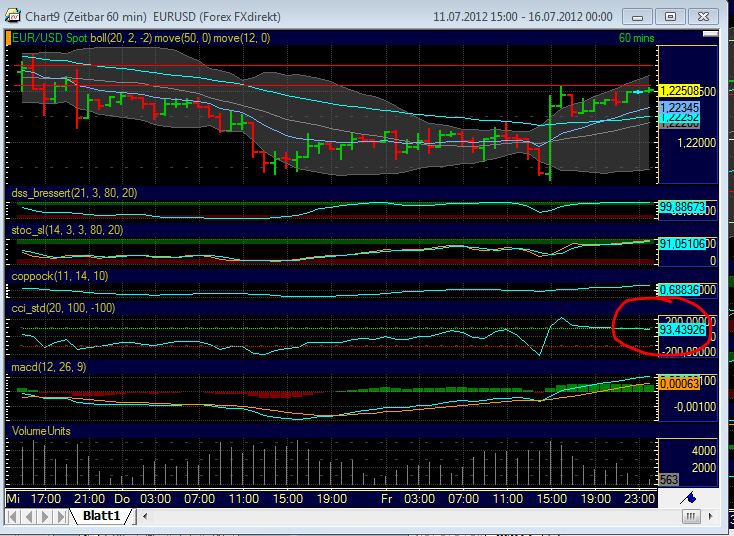Click the 23:00 time axis label

tap(639, 499)
